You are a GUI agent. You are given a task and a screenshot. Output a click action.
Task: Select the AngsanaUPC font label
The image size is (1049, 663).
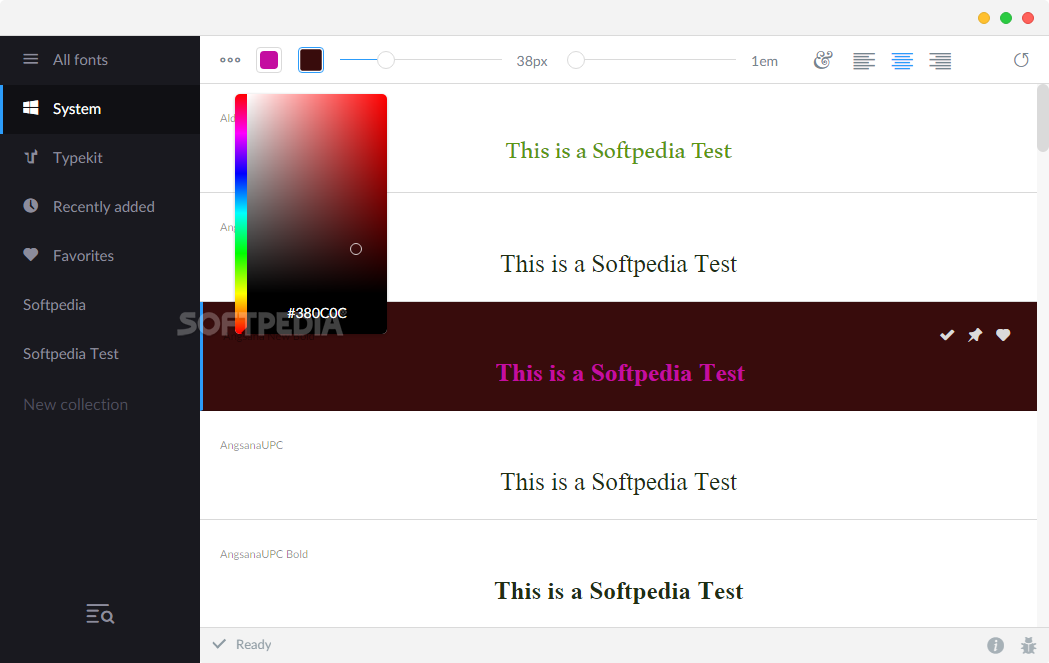tap(252, 446)
